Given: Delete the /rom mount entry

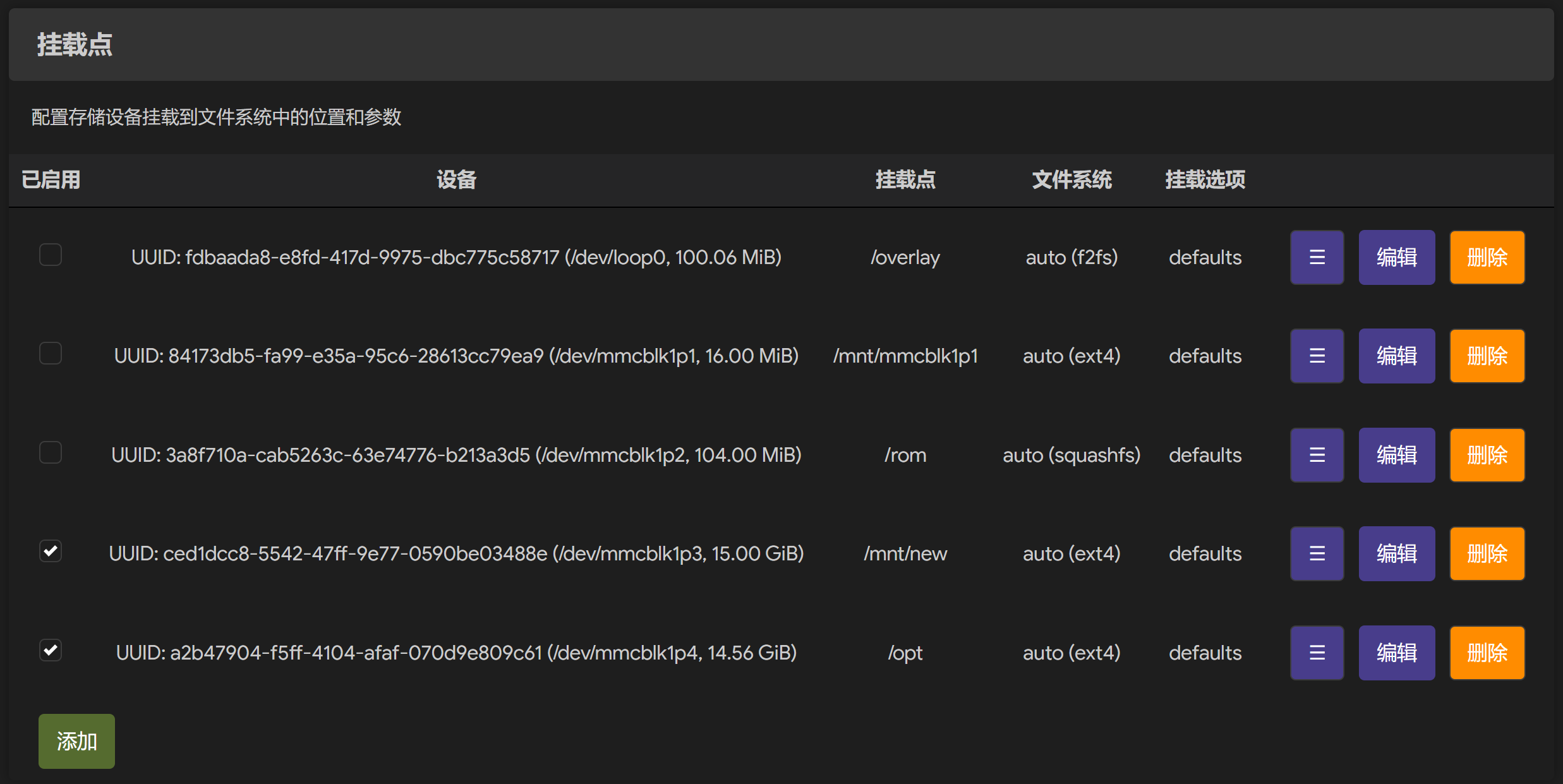Looking at the screenshot, I should (1487, 455).
